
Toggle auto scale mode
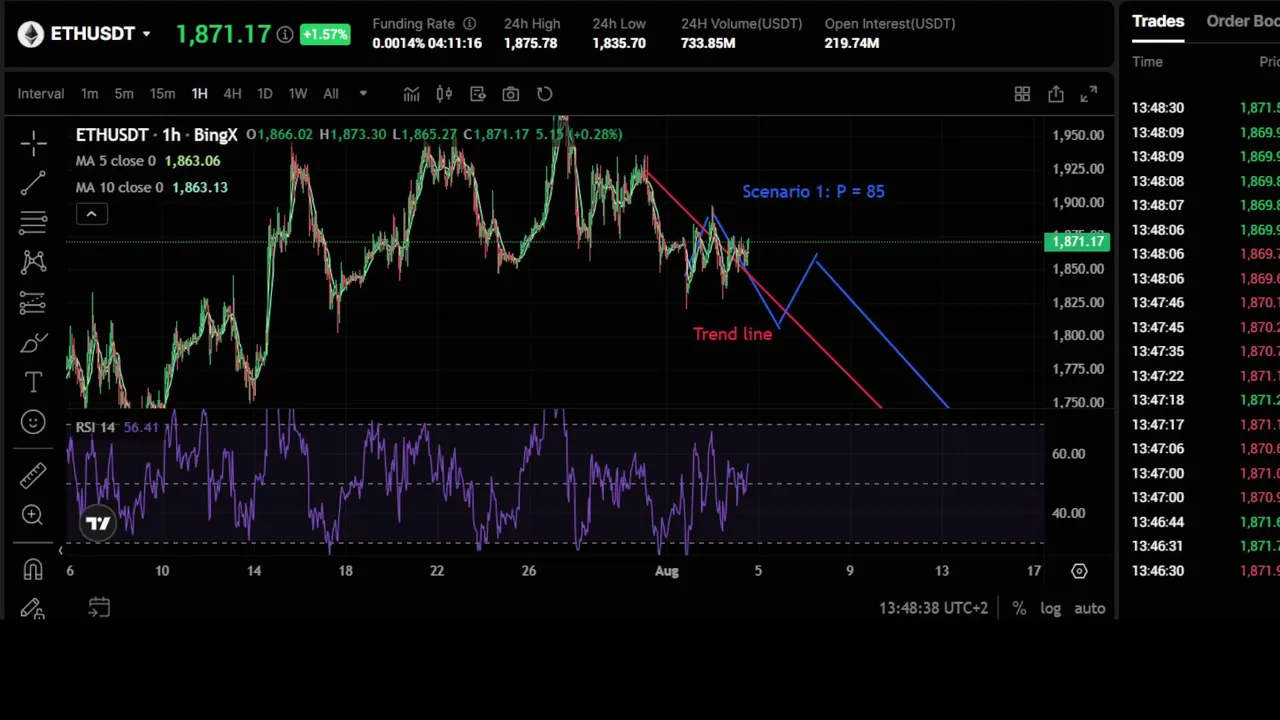click(1090, 608)
